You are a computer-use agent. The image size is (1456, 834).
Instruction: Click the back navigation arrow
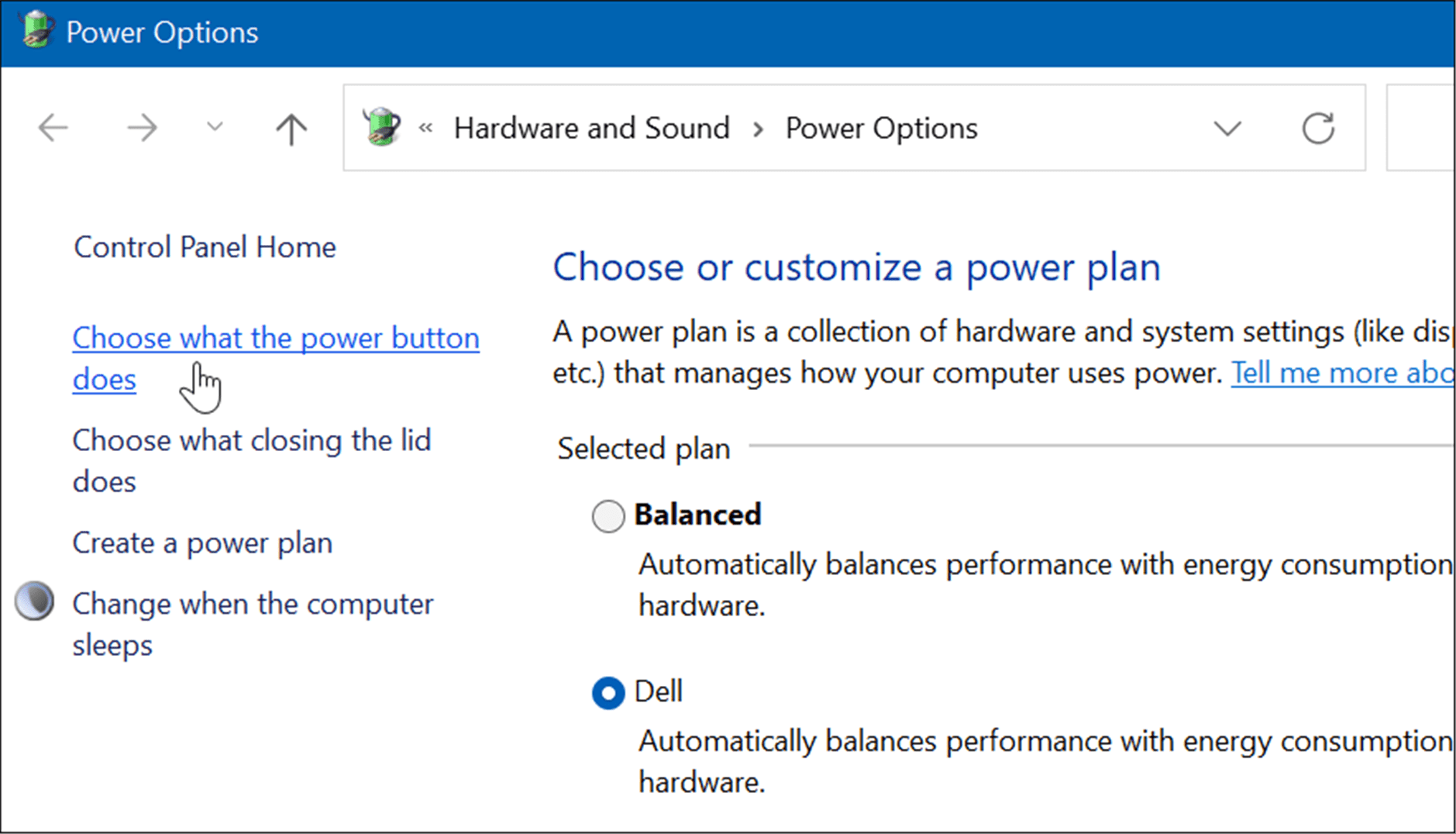53,128
